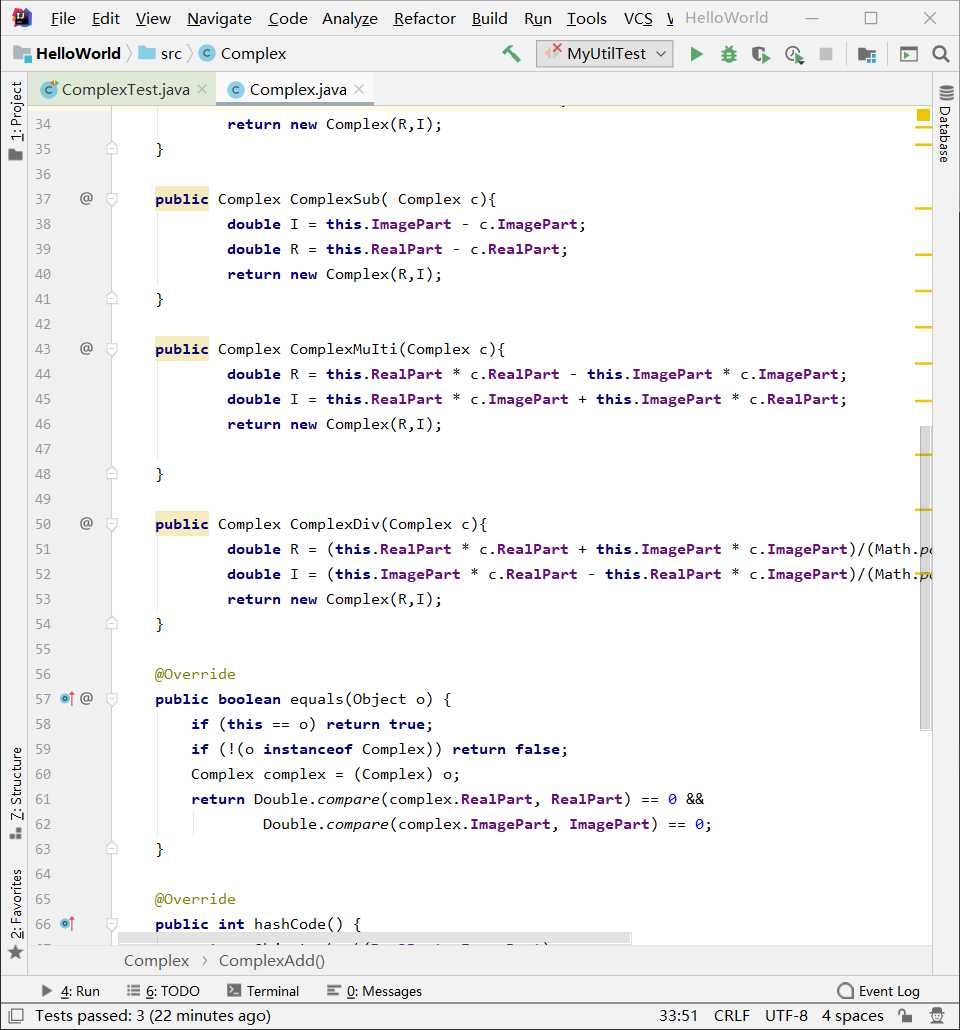
Task: Close the ComplexTest.java tab
Action: (x=202, y=89)
